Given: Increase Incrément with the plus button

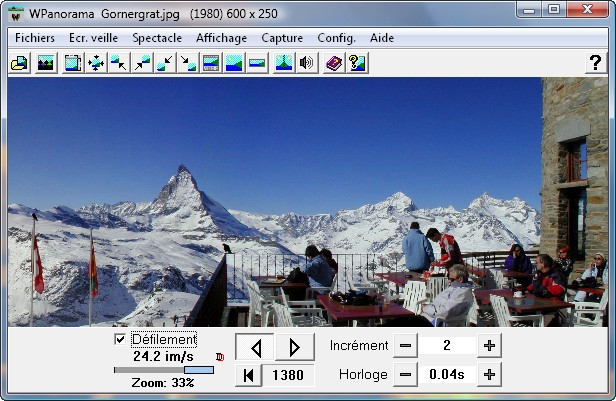Looking at the screenshot, I should click(x=489, y=346).
